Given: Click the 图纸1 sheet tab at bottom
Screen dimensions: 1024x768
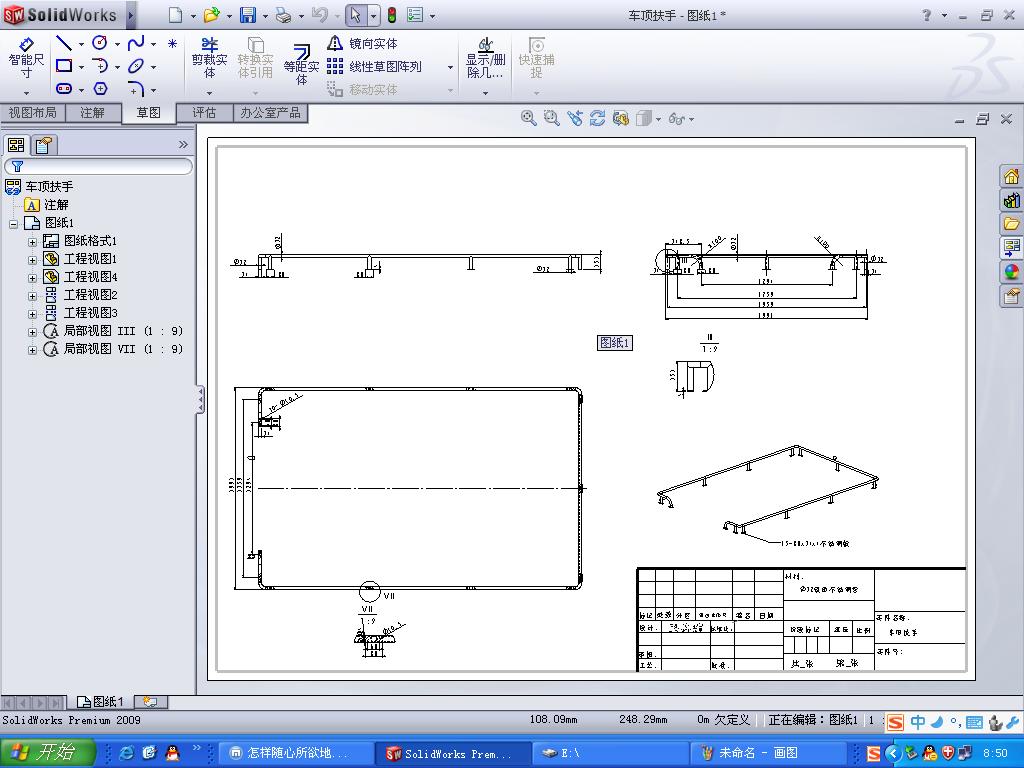Looking at the screenshot, I should pos(101,702).
